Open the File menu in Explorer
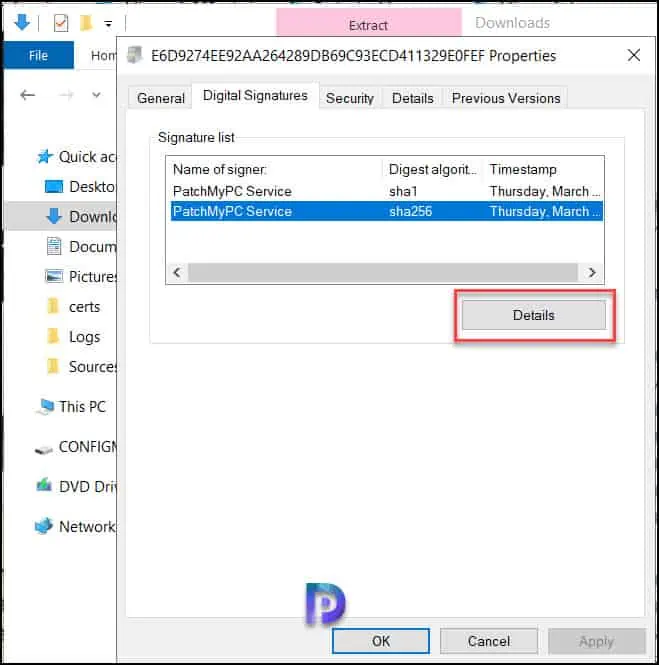Viewport: 659px width, 665px height. (38, 55)
